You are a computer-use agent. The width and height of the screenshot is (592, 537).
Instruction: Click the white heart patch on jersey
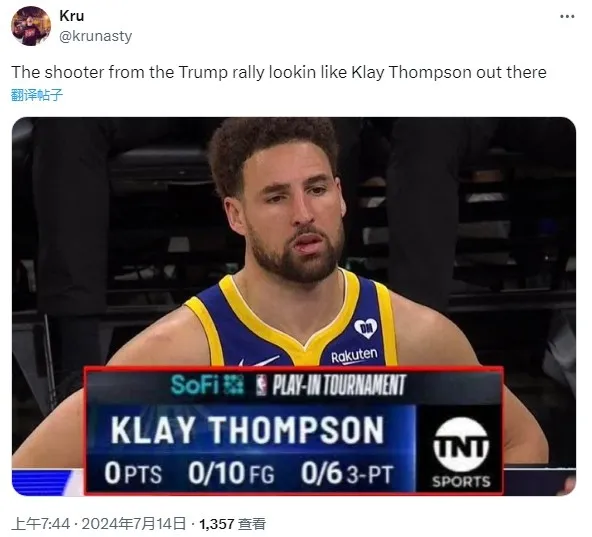pos(365,328)
